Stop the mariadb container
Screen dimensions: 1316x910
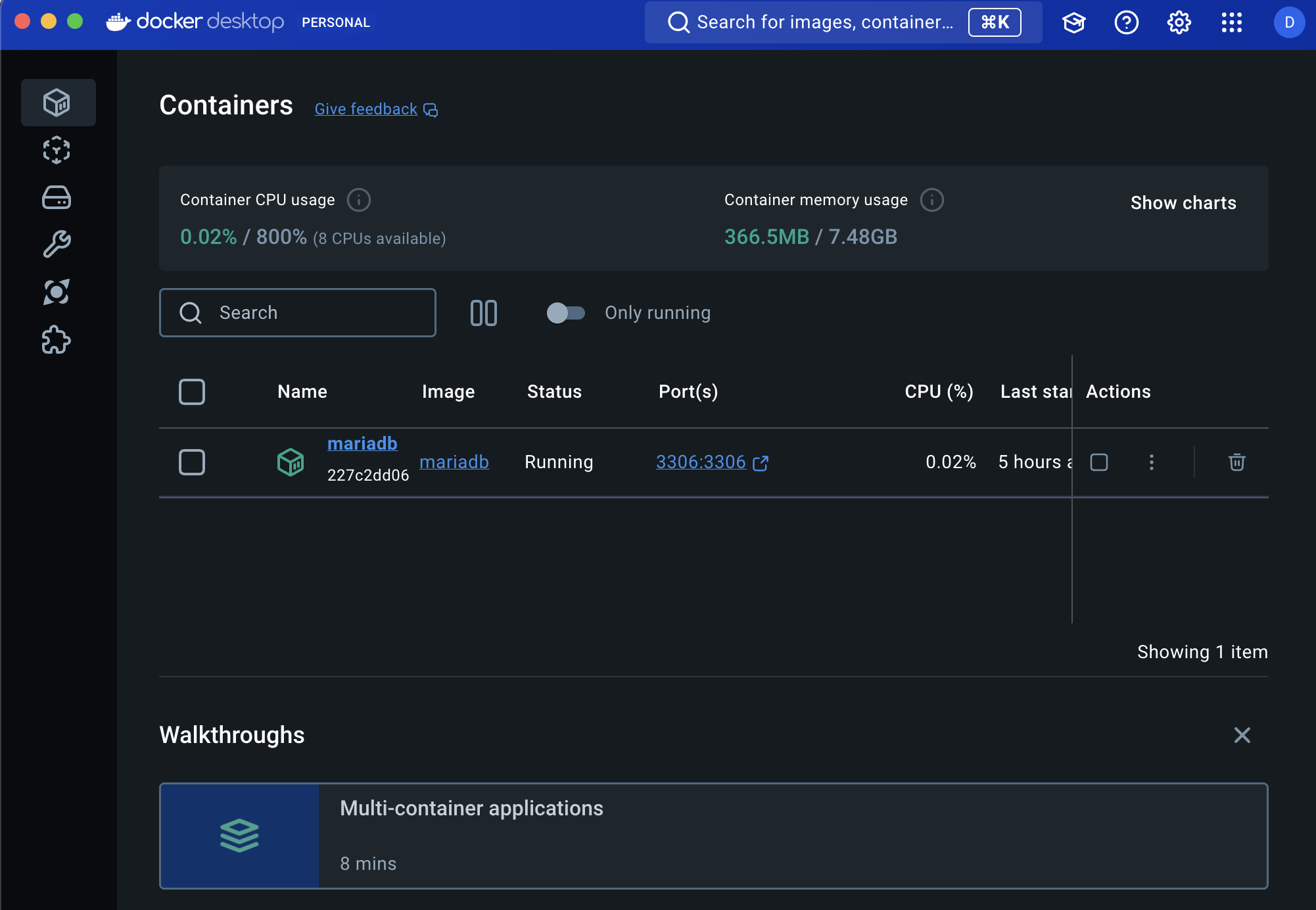tap(1099, 462)
